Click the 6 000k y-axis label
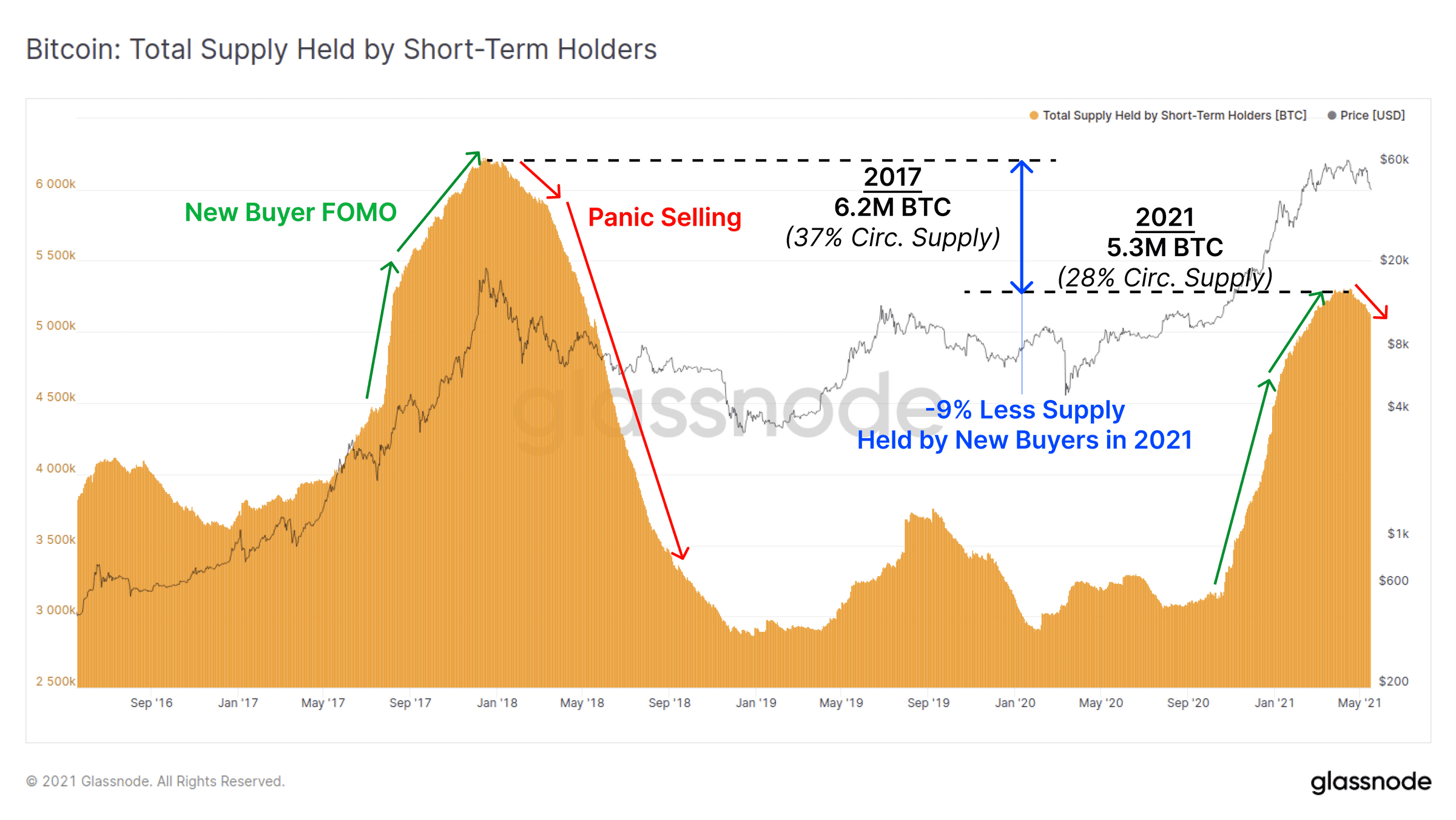 tap(55, 184)
